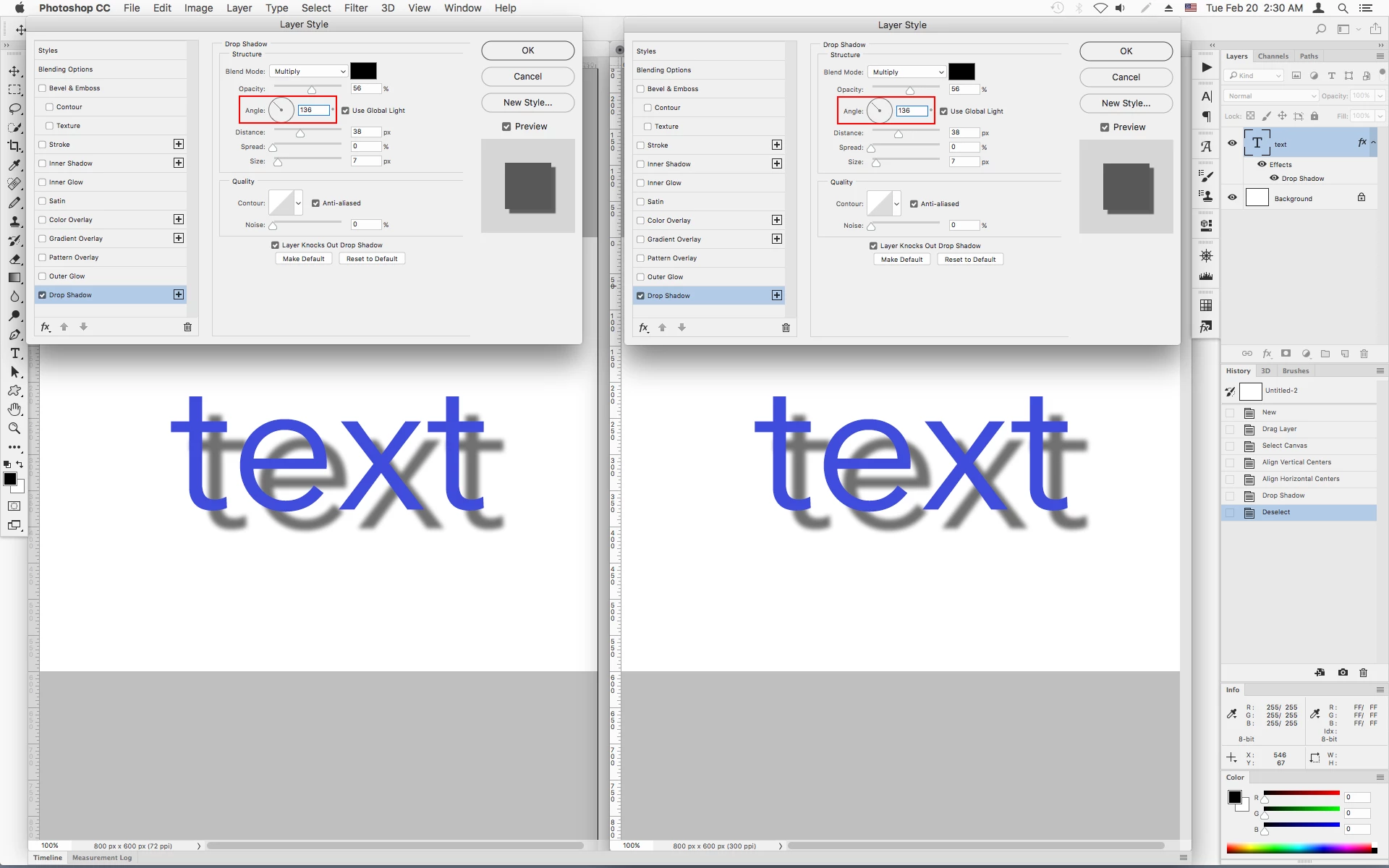Open the Filter menu

pyautogui.click(x=355, y=8)
